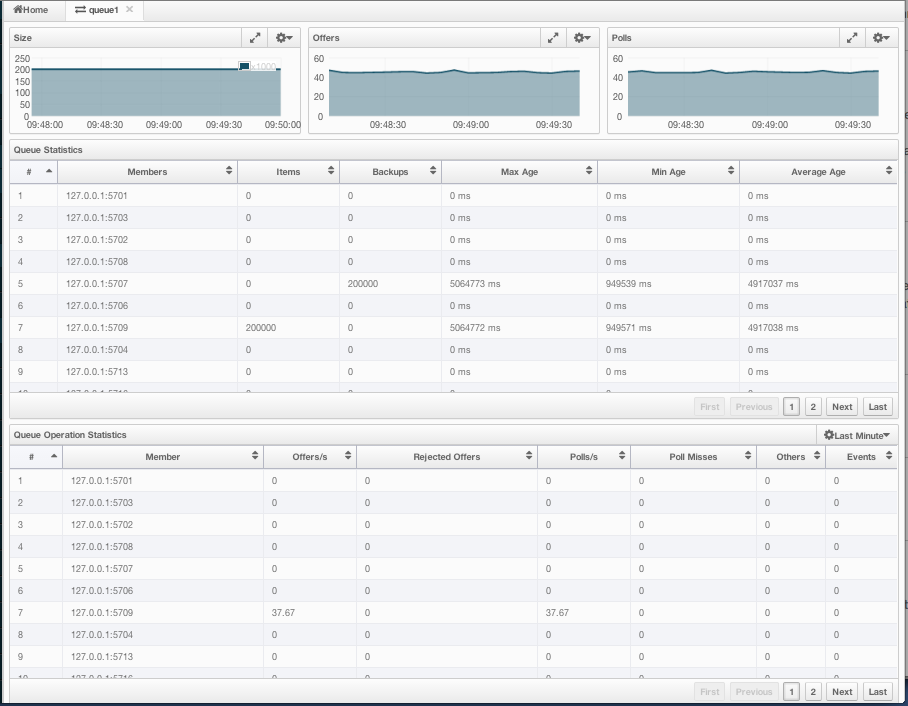This screenshot has width=908, height=706.
Task: Expand the Size chart to full view
Action: click(255, 38)
